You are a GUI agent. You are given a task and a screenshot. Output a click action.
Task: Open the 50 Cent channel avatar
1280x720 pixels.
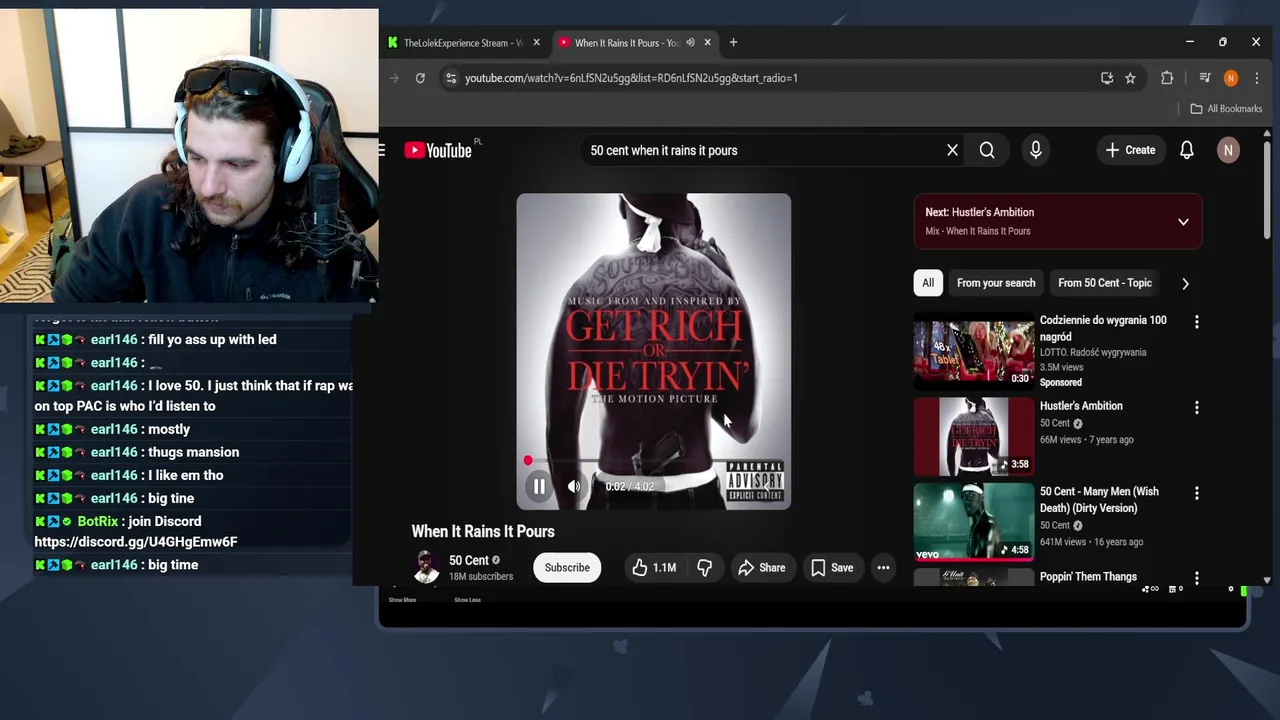pos(427,567)
